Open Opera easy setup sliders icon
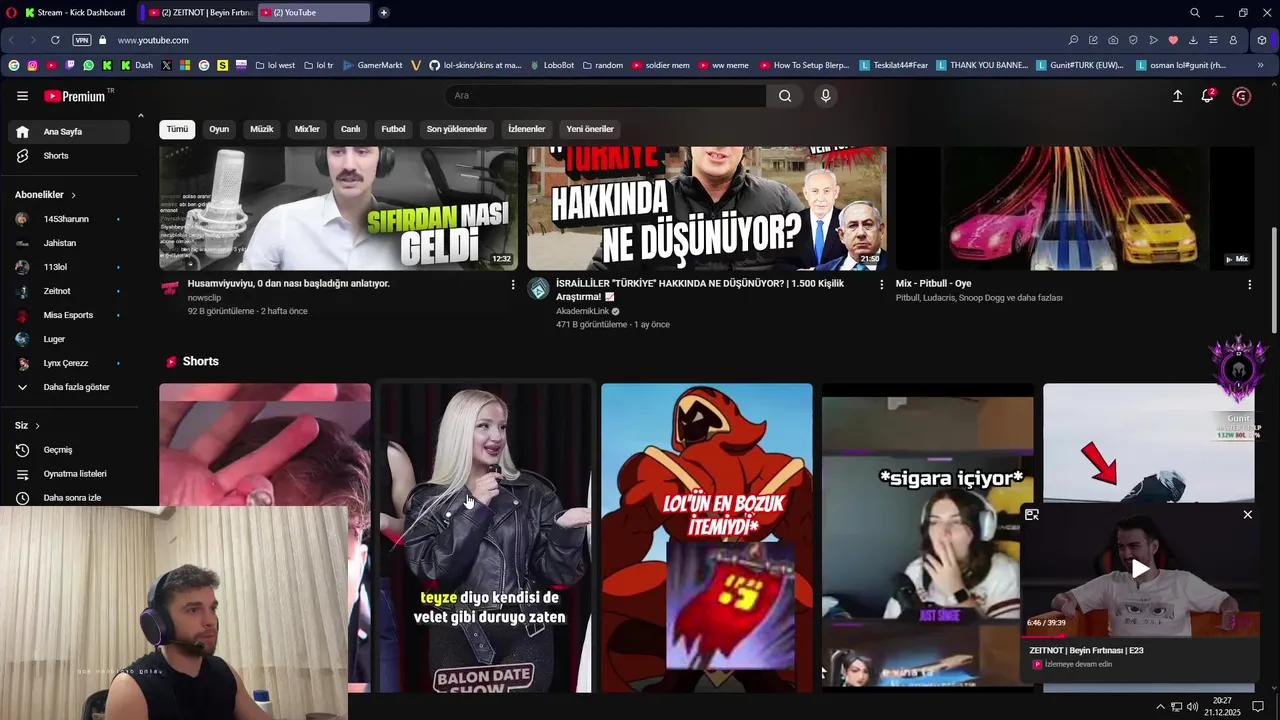The width and height of the screenshot is (1280, 720). pyautogui.click(x=1213, y=40)
